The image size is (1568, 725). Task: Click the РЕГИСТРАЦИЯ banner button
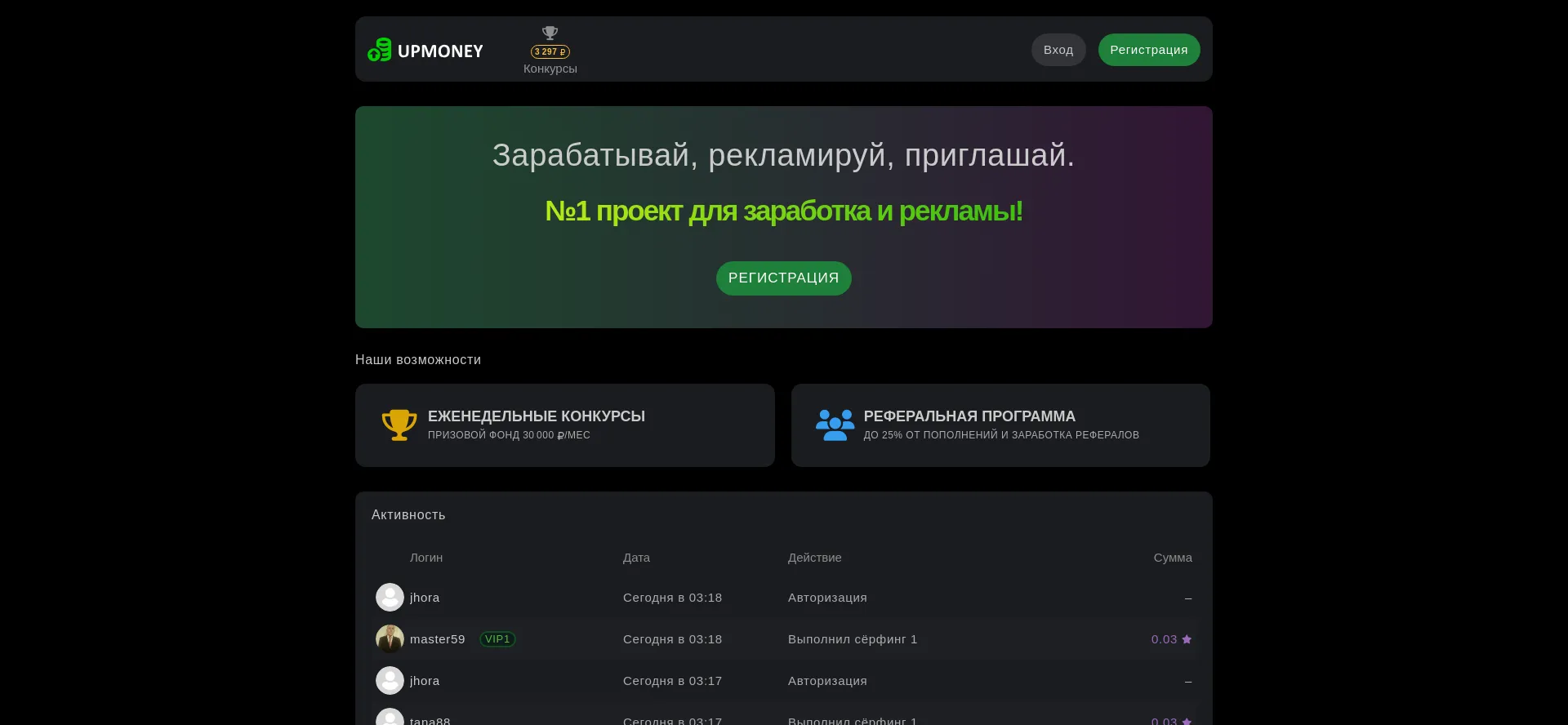tap(784, 278)
